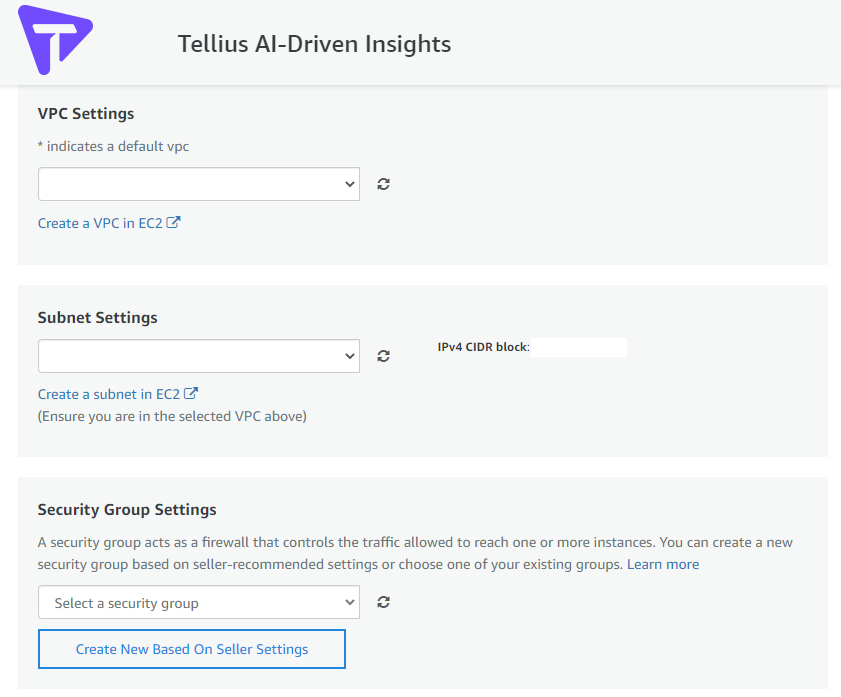The image size is (841, 697).
Task: Follow the Create a subnet in EC2 link
Action: tap(109, 394)
